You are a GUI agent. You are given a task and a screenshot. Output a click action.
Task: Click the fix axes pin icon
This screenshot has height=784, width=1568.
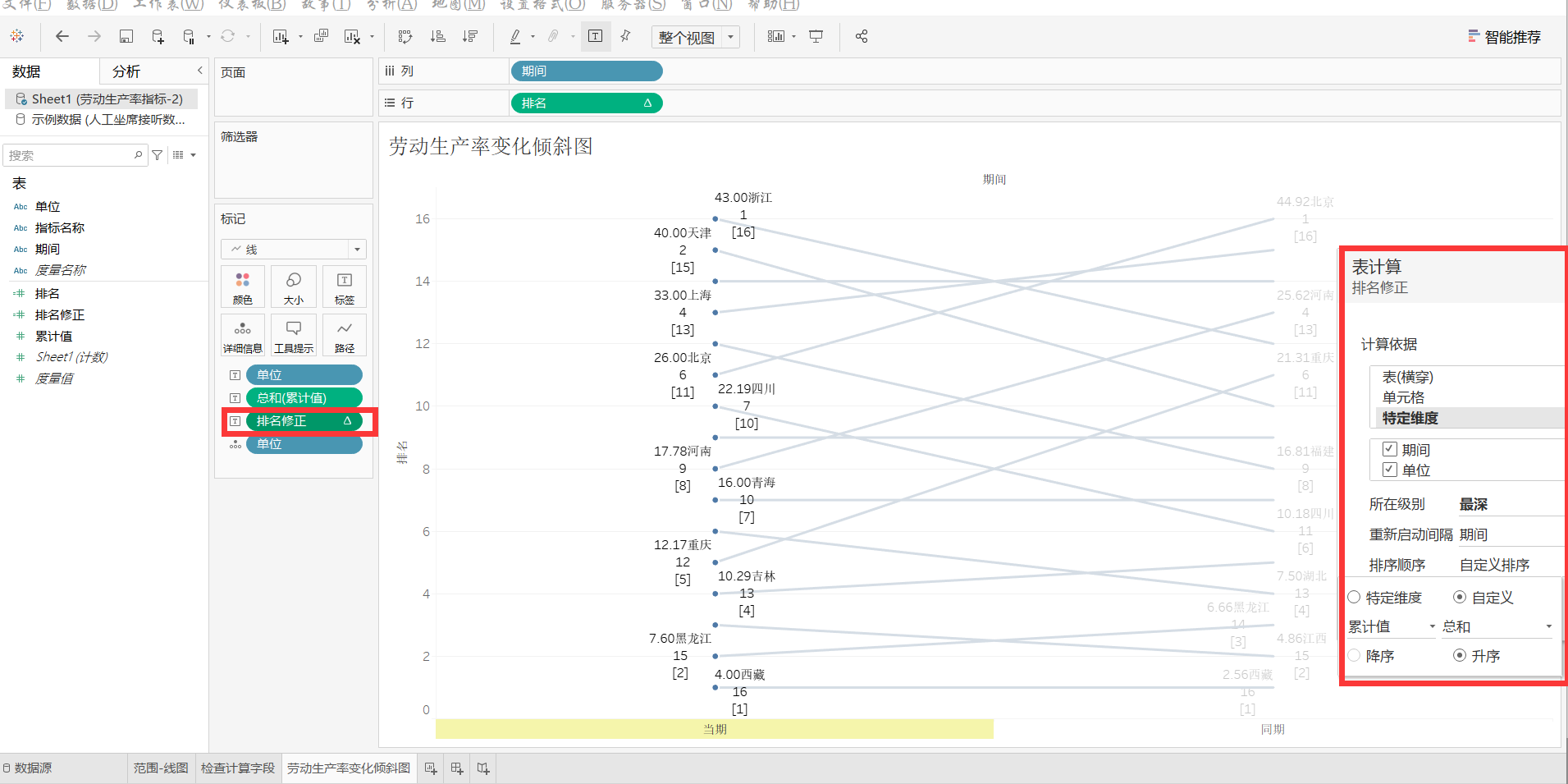click(x=625, y=36)
